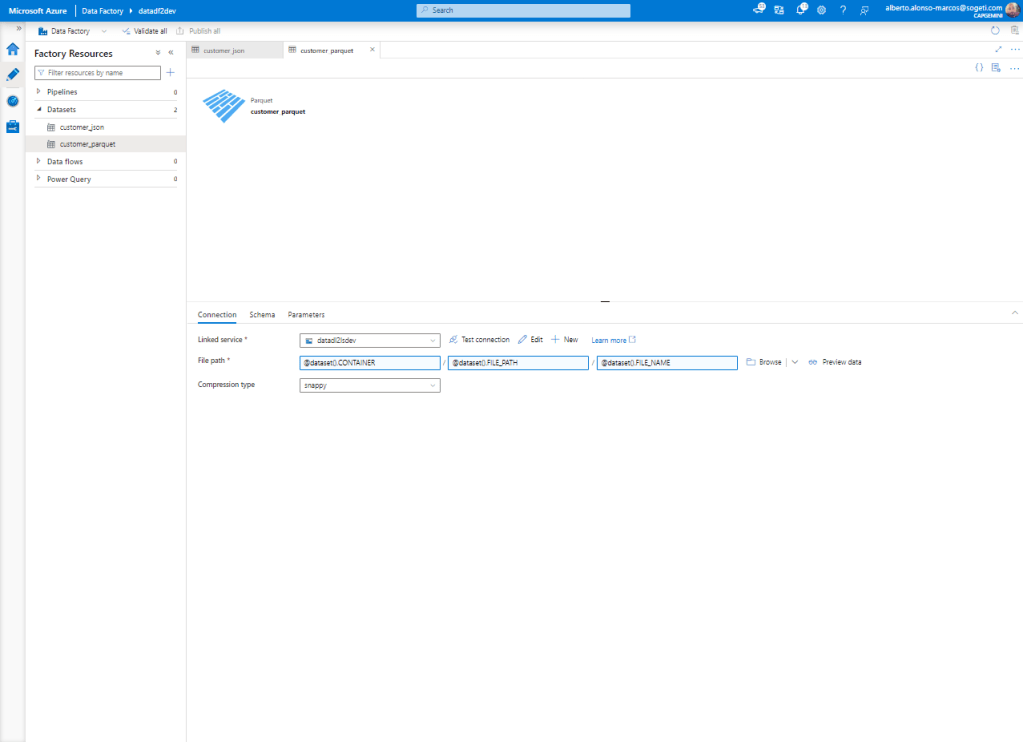
Task: Collapse the Datasets tree node
Action: point(39,109)
